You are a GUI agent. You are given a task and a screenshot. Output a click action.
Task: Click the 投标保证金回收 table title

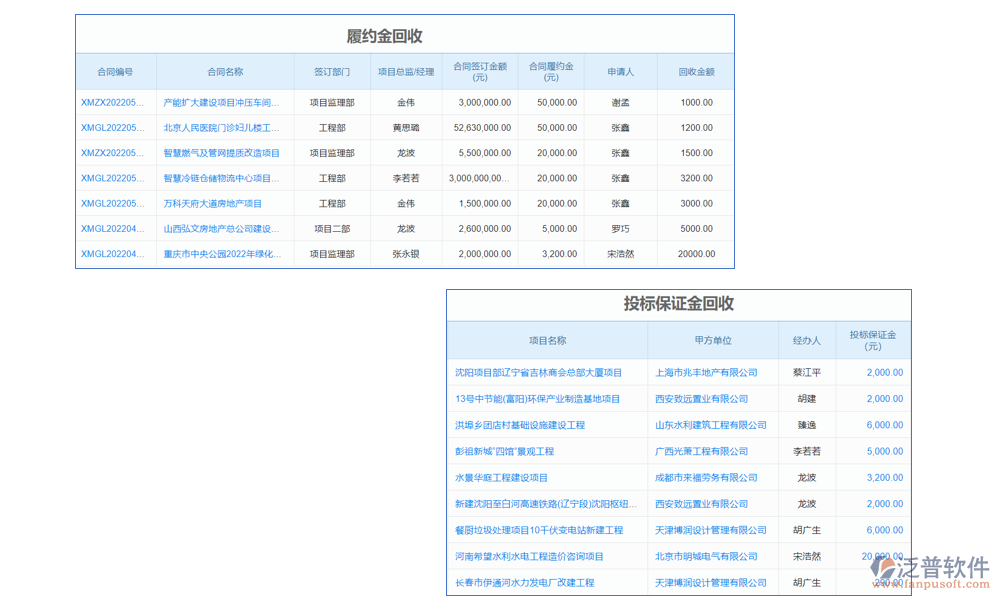coord(681,305)
